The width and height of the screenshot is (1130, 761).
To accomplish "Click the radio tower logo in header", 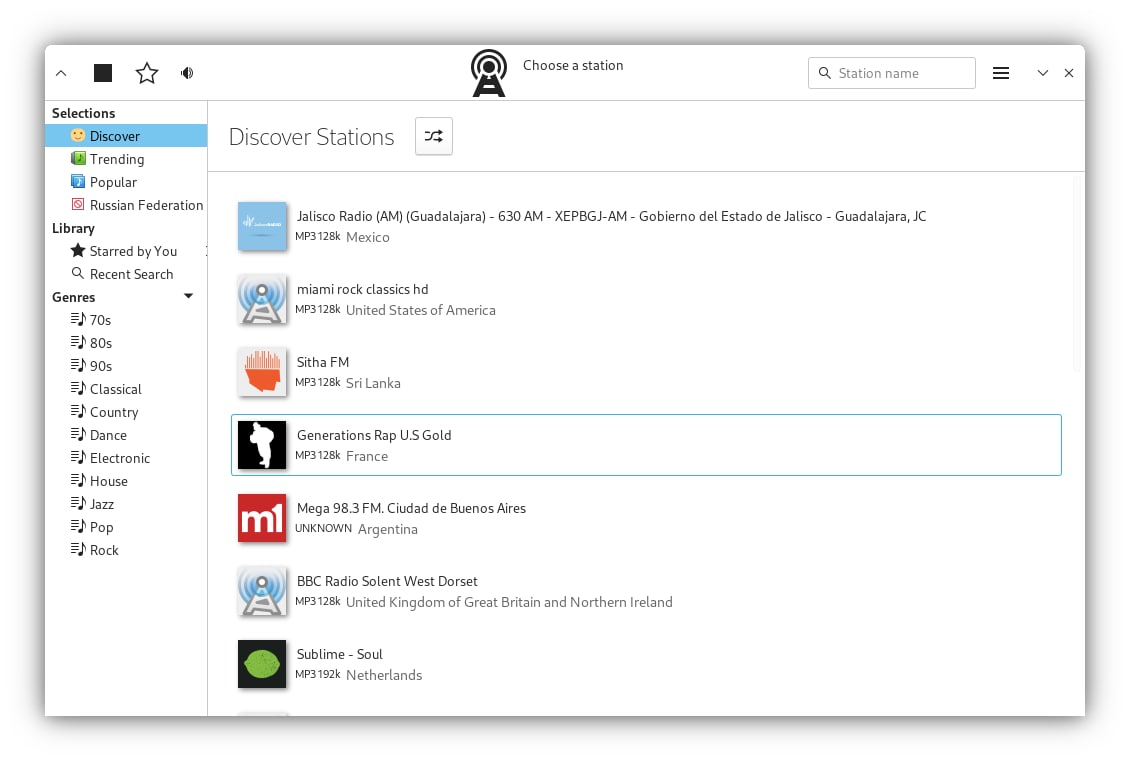I will (489, 73).
